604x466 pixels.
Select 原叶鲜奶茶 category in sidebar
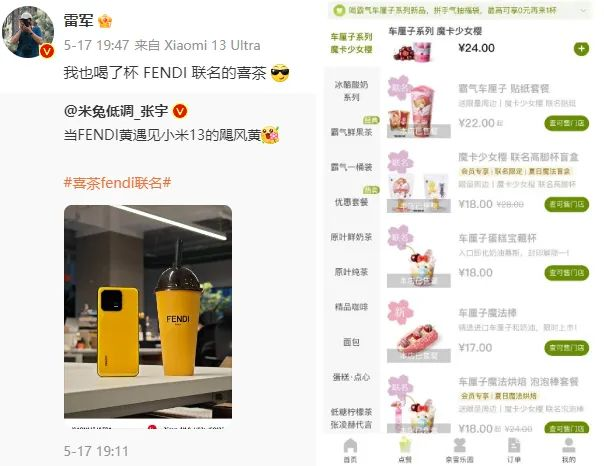pos(351,237)
